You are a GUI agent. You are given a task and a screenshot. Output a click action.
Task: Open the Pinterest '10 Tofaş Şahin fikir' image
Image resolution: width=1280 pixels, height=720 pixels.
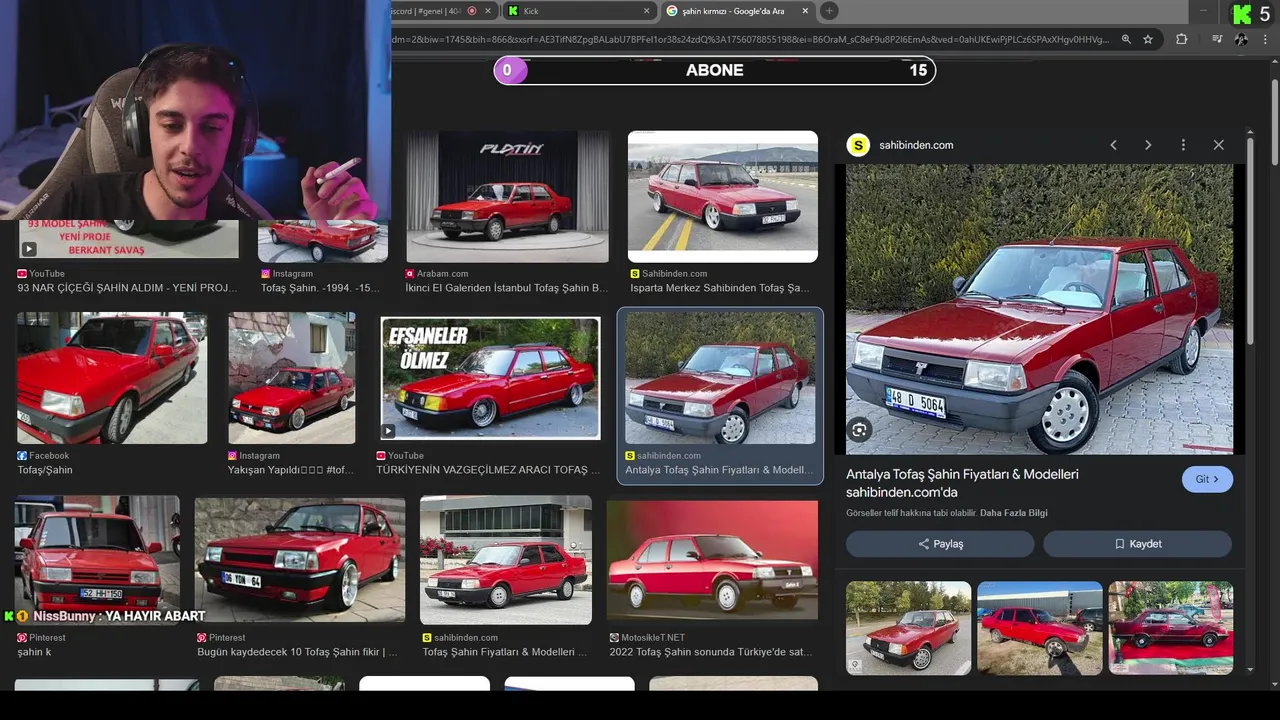(300, 560)
